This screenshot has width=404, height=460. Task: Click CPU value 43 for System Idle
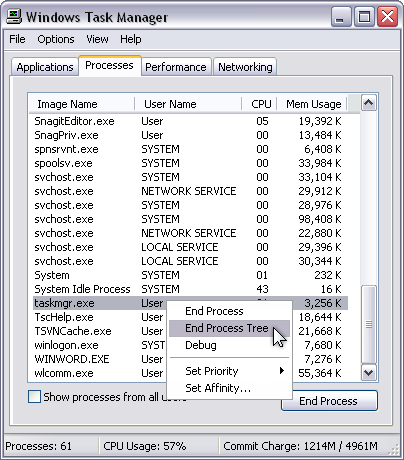click(262, 289)
